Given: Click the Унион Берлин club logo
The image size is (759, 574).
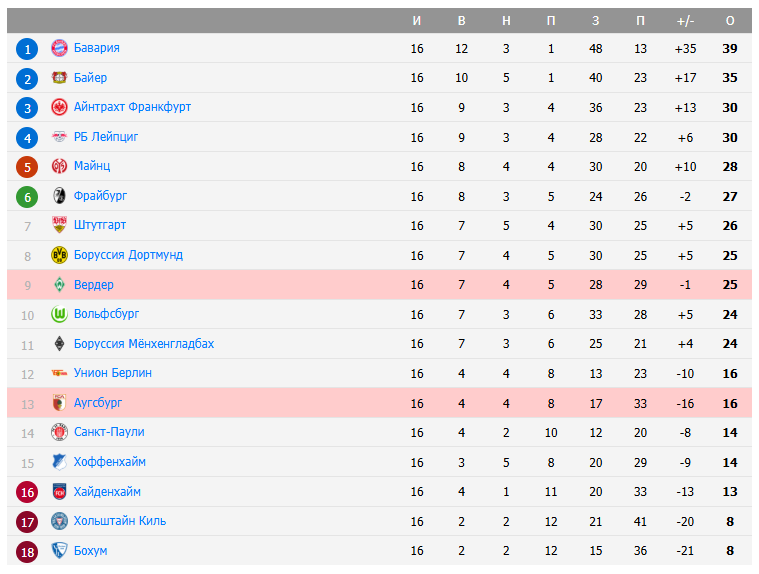Looking at the screenshot, I should point(59,373).
